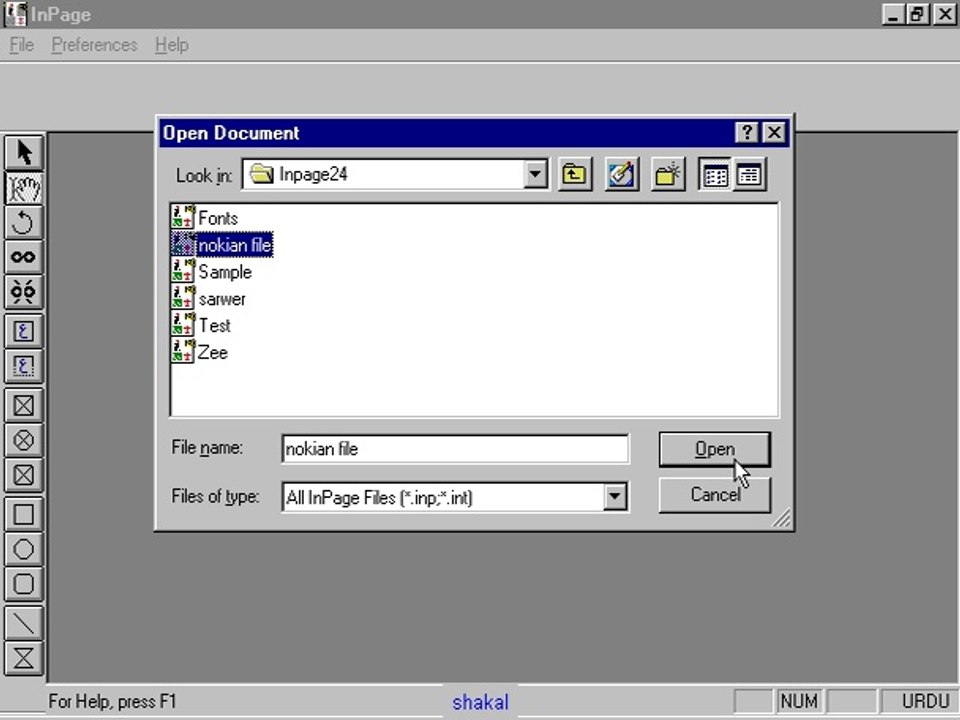Select the rounded rectangle drawing tool
The image size is (960, 720).
(23, 584)
